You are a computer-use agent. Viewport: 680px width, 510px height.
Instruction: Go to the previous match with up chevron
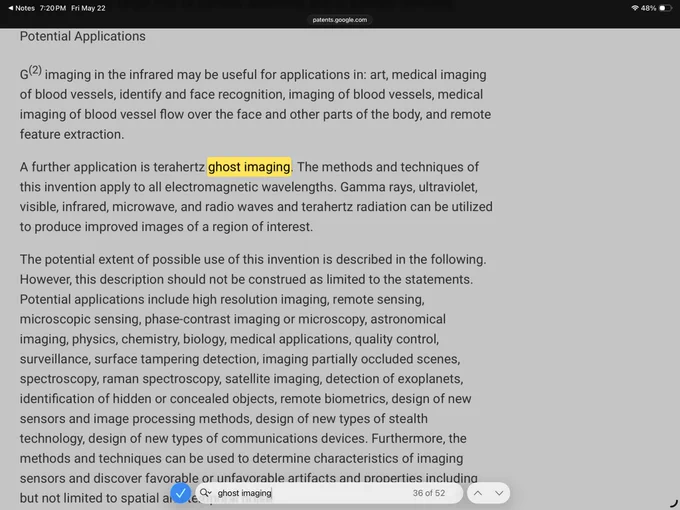tap(478, 493)
